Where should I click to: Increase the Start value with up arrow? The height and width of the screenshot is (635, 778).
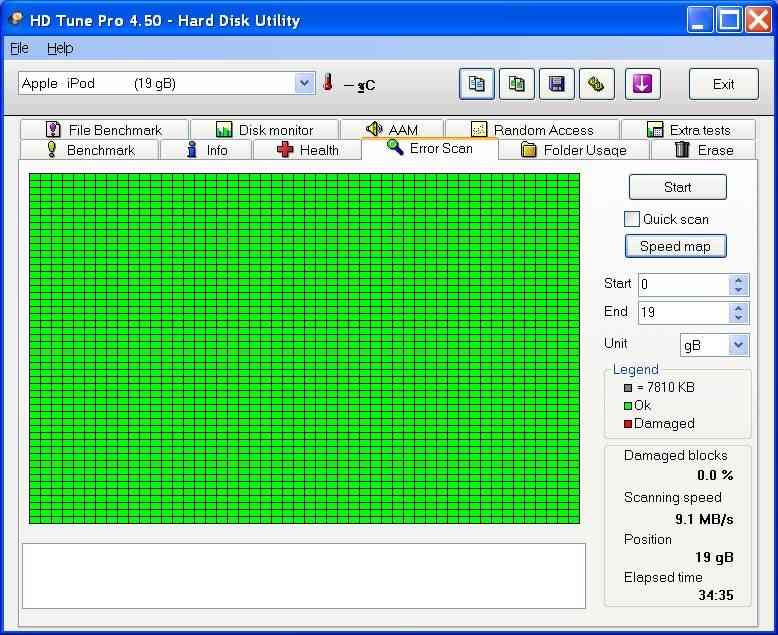[x=738, y=279]
